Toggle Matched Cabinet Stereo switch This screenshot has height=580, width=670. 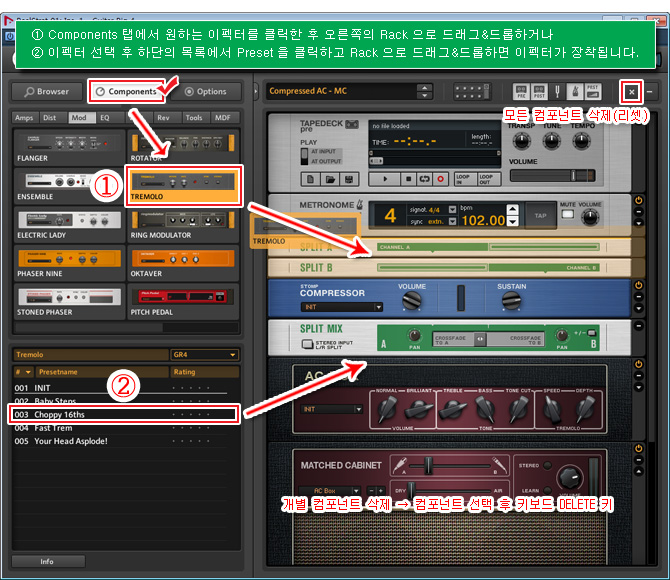pos(547,465)
